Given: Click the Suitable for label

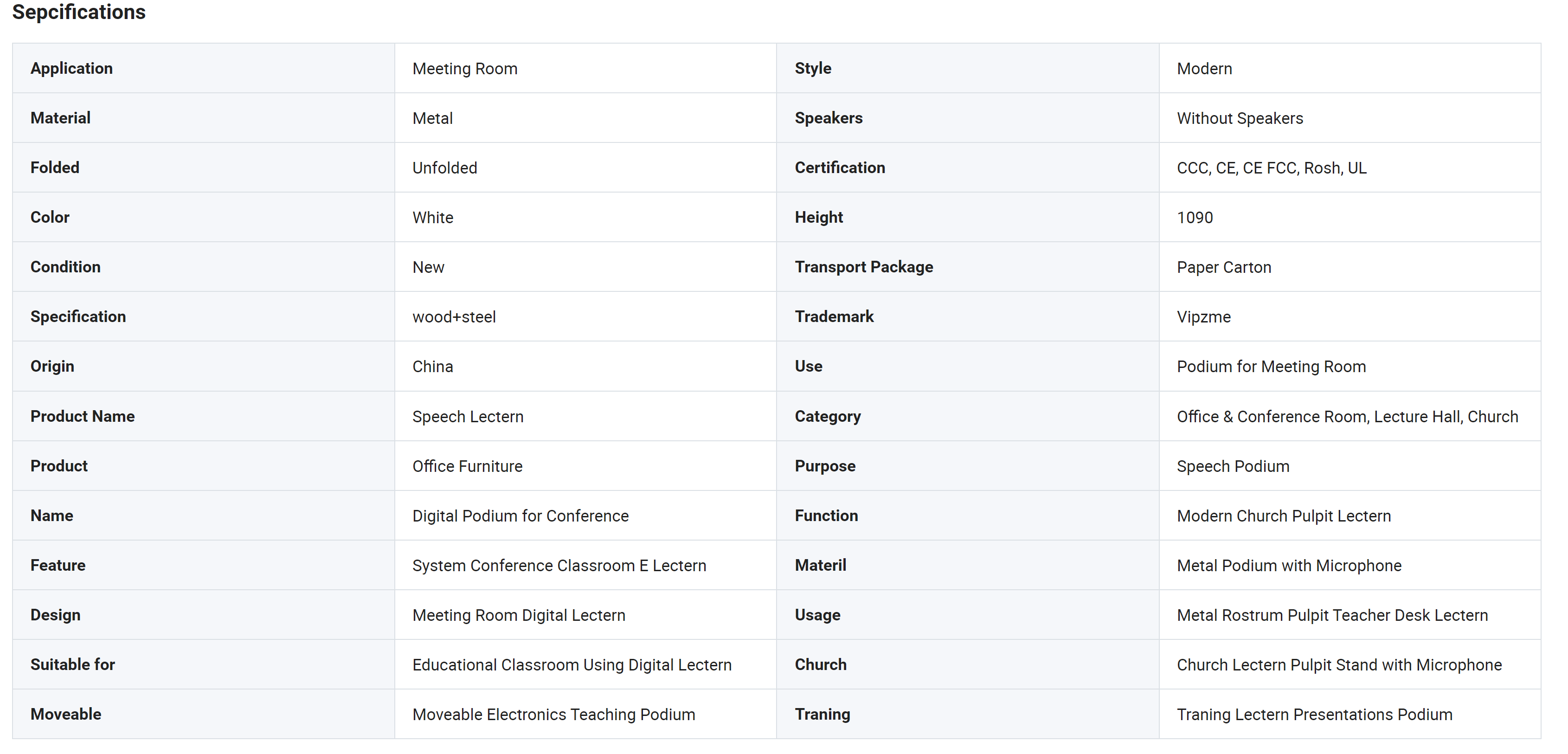Looking at the screenshot, I should pyautogui.click(x=72, y=664).
